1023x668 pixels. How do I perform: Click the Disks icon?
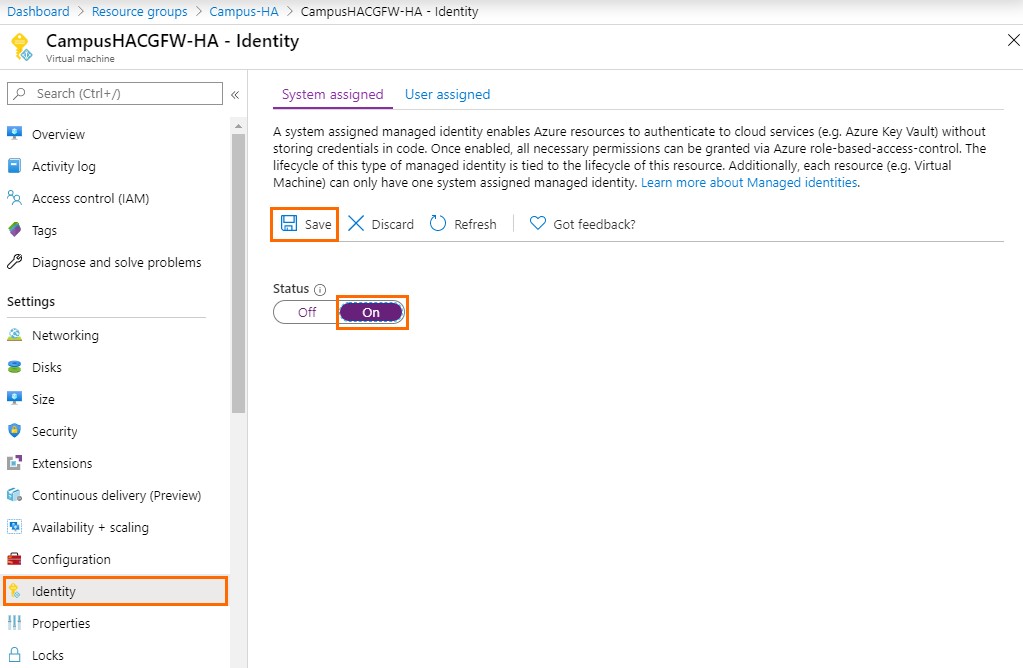tap(14, 367)
